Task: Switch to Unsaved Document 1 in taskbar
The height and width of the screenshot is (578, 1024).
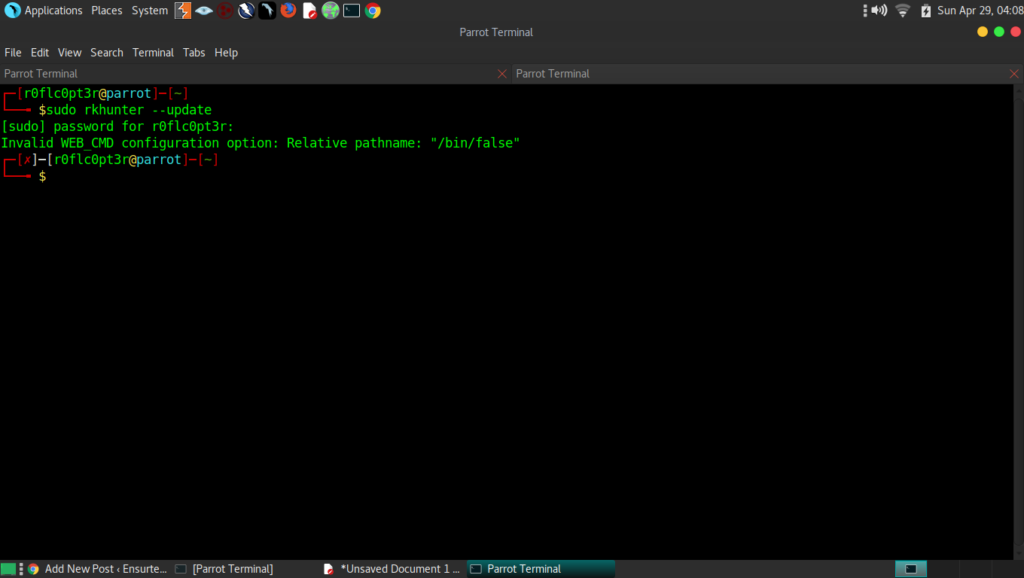Action: click(392, 569)
